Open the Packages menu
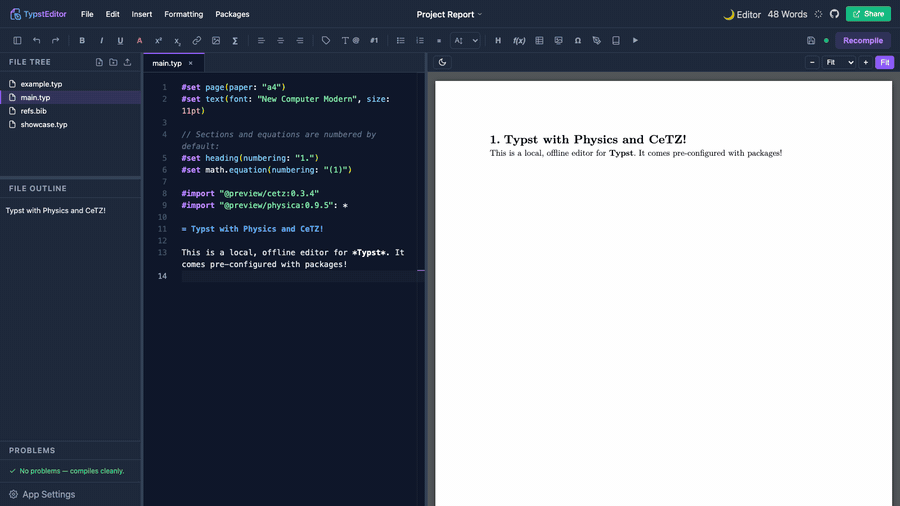This screenshot has width=900, height=506. (x=232, y=14)
